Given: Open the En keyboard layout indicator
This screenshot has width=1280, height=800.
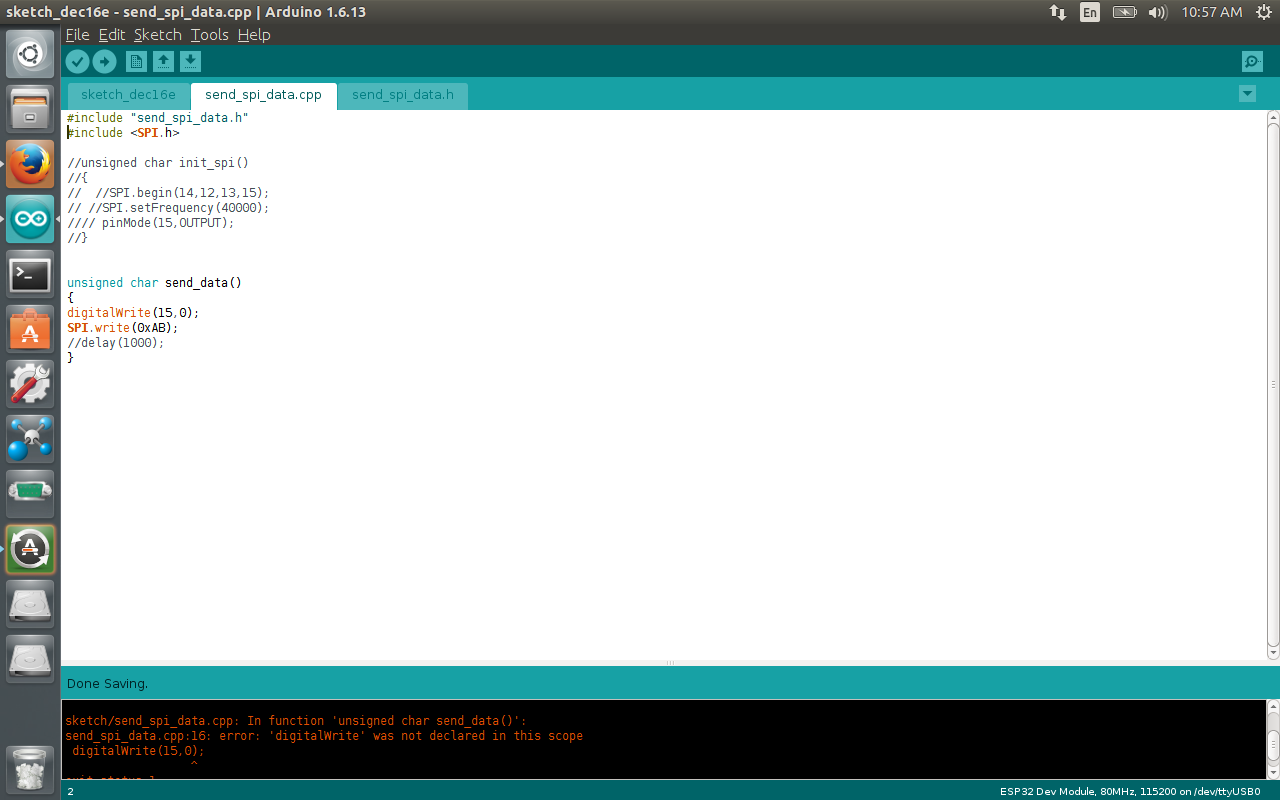Looking at the screenshot, I should tap(1090, 12).
